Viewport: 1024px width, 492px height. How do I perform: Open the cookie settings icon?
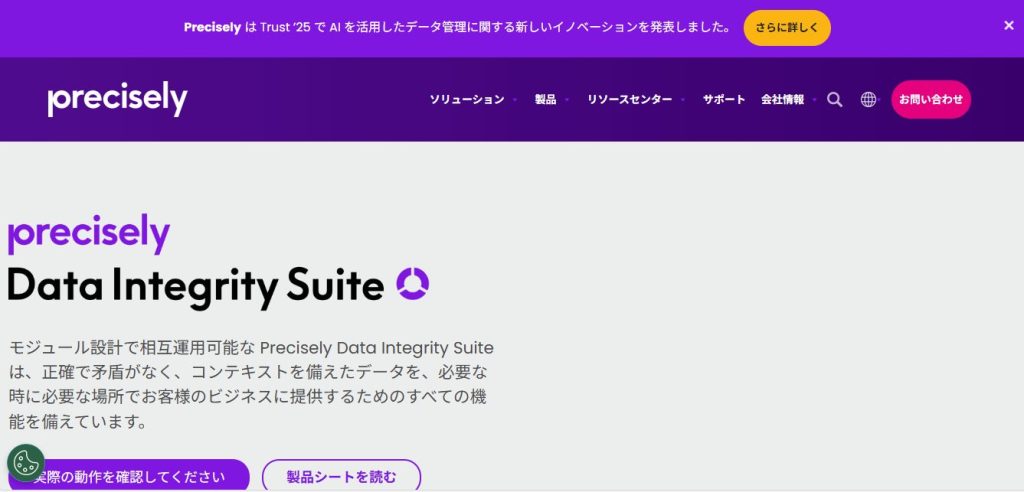tap(25, 463)
